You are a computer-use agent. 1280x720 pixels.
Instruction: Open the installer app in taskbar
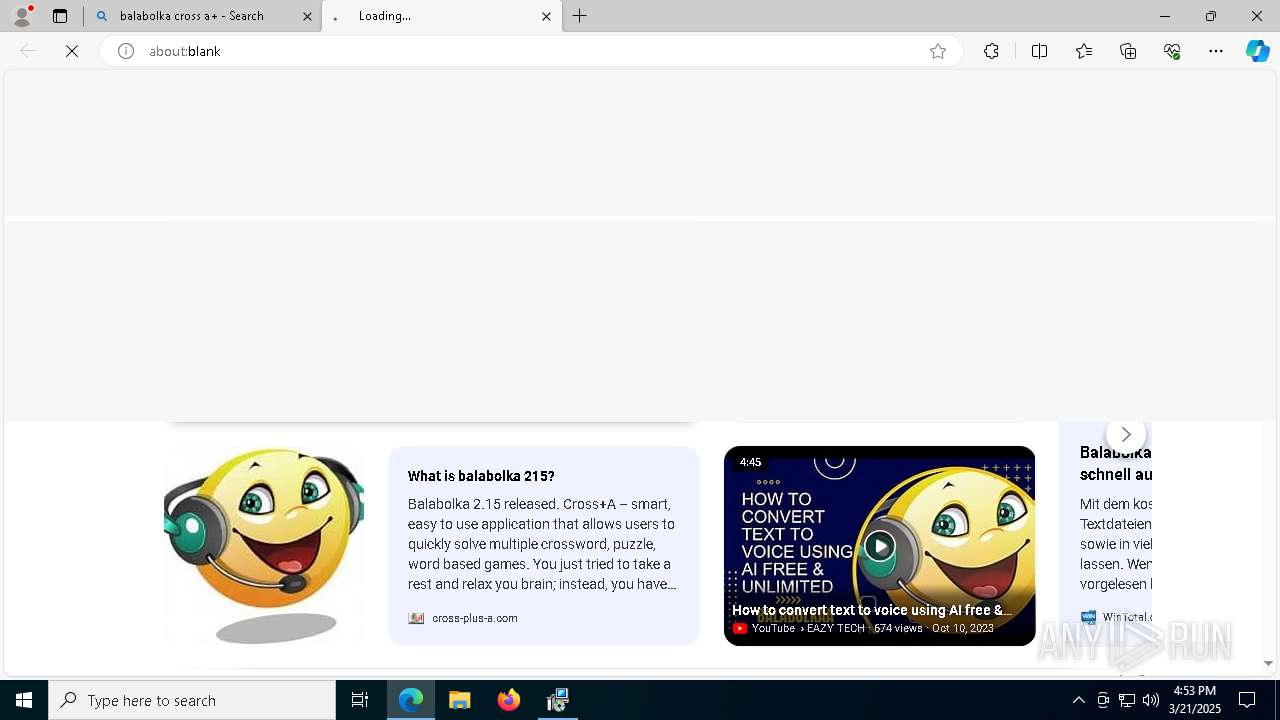(558, 700)
